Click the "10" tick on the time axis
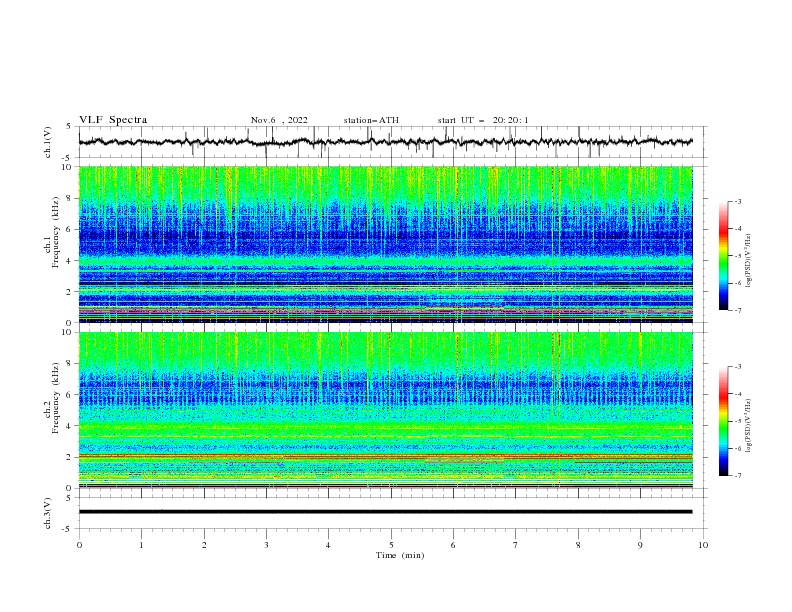 [x=703, y=545]
